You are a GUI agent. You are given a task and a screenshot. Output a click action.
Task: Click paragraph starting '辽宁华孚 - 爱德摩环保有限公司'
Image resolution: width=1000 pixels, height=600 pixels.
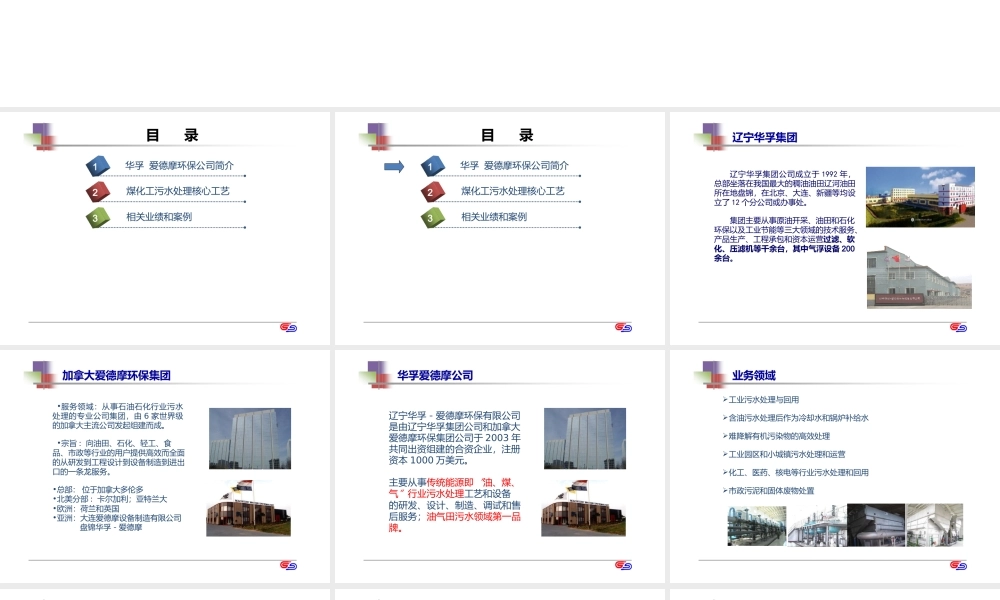coord(455,438)
